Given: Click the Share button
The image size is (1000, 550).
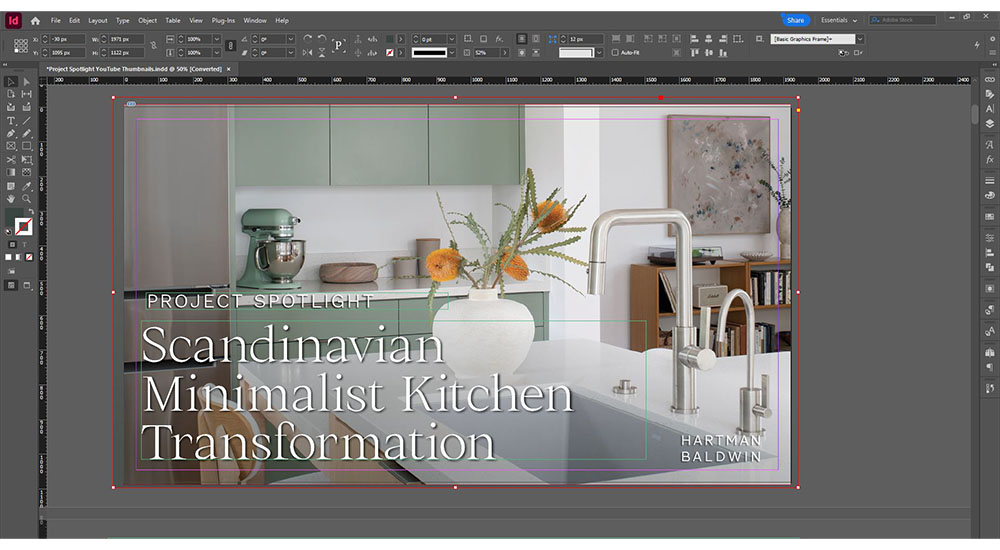Looking at the screenshot, I should click(x=795, y=20).
